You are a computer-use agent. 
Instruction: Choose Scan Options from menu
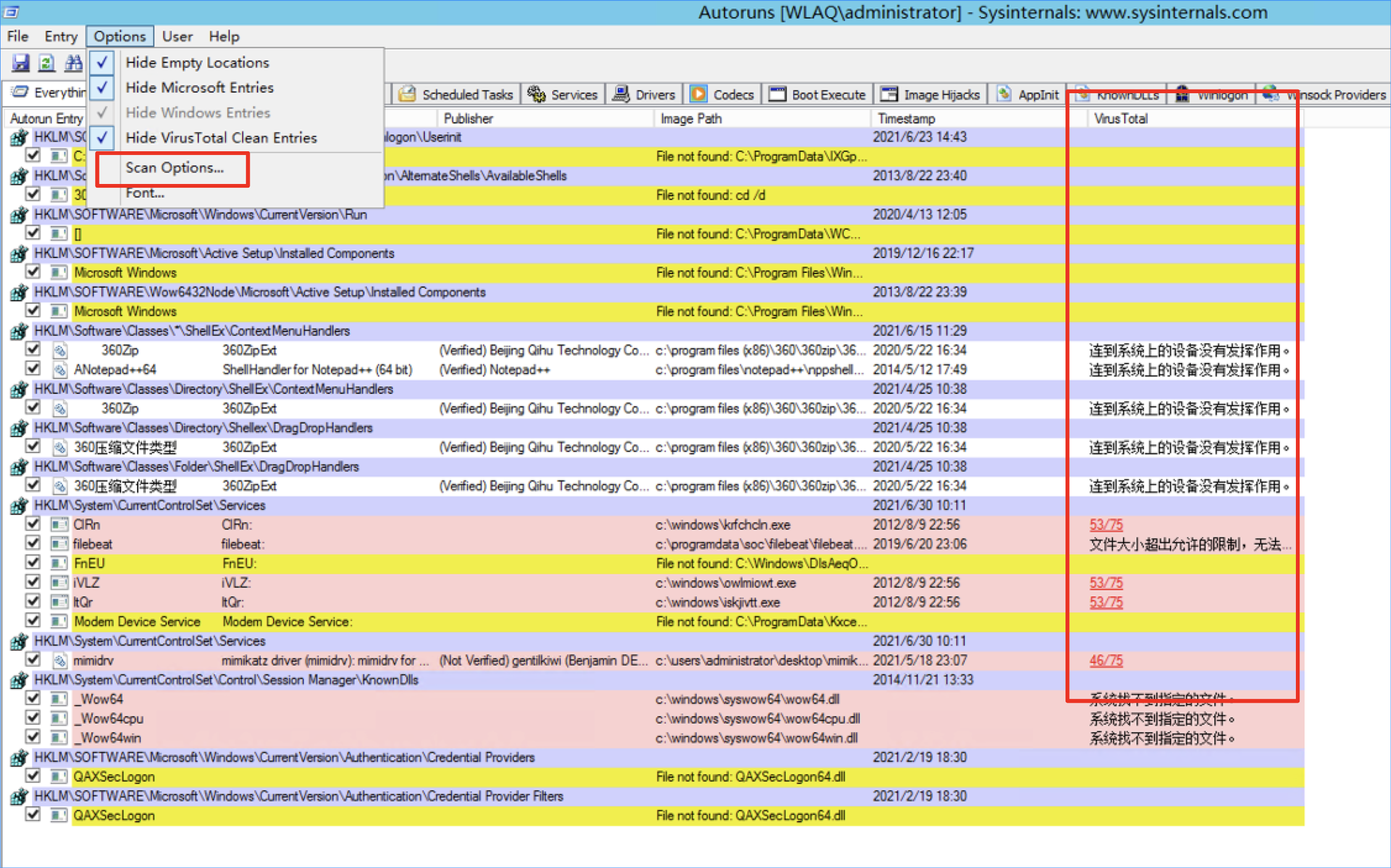pyautogui.click(x=174, y=168)
